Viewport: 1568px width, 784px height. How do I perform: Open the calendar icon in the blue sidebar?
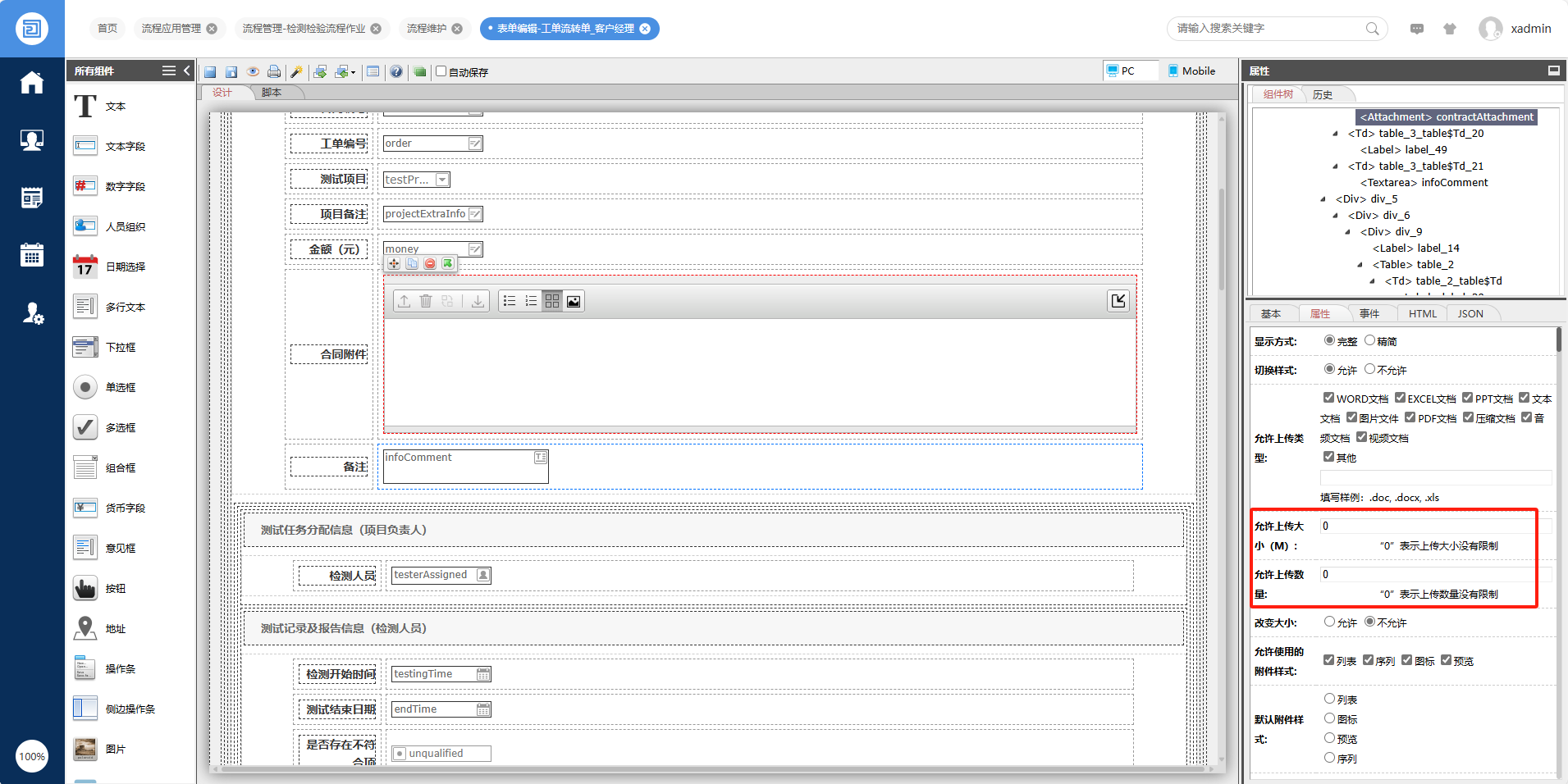[x=32, y=255]
